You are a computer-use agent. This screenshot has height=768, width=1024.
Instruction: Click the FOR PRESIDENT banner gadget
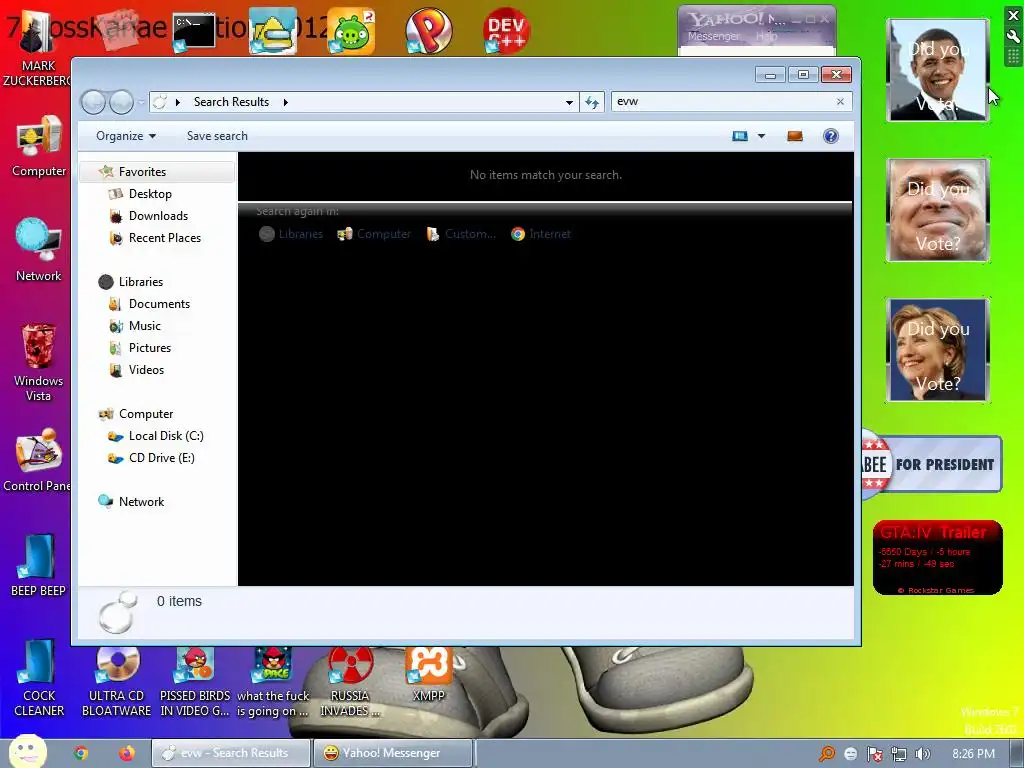point(931,464)
